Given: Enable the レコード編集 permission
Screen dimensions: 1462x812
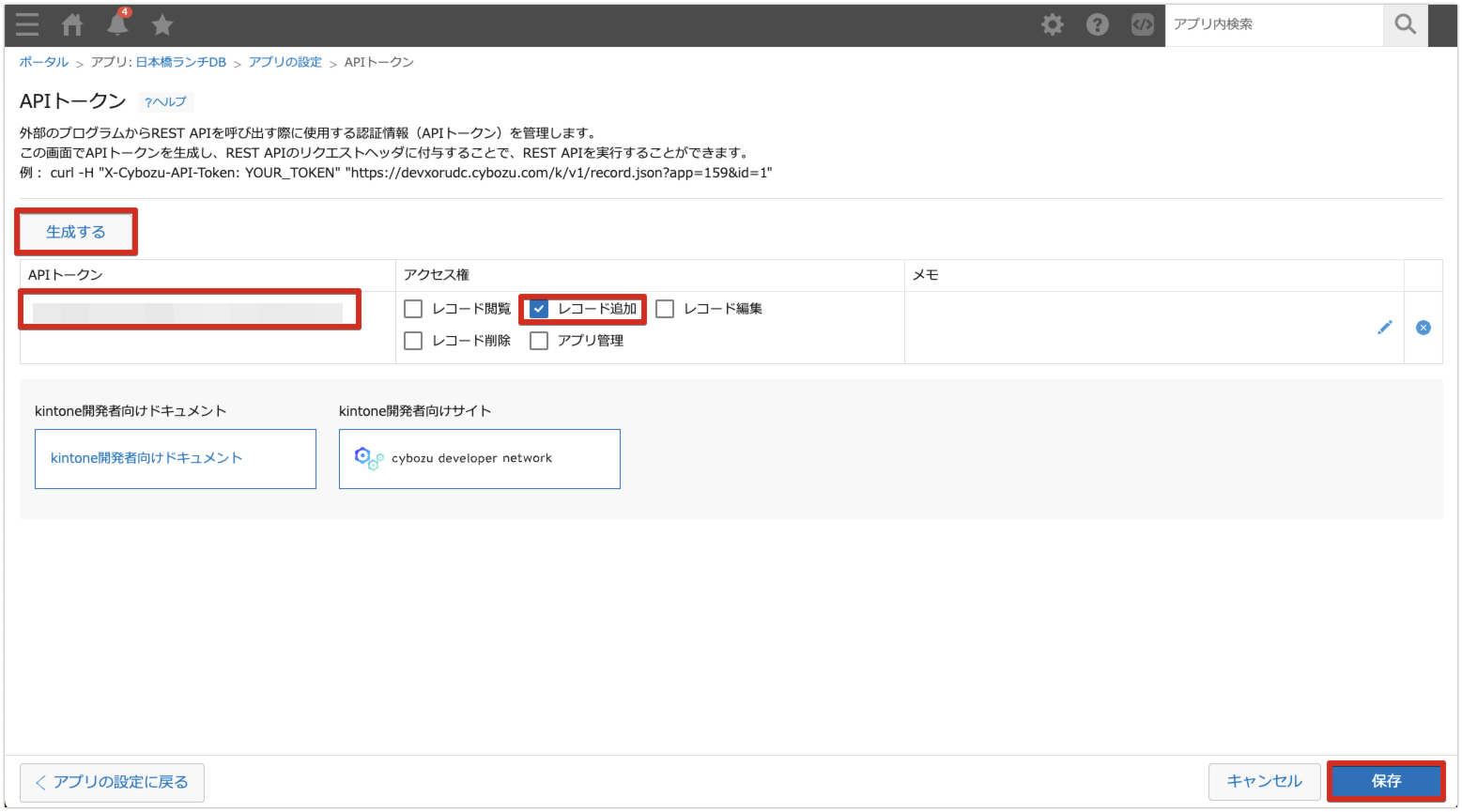Looking at the screenshot, I should point(665,309).
